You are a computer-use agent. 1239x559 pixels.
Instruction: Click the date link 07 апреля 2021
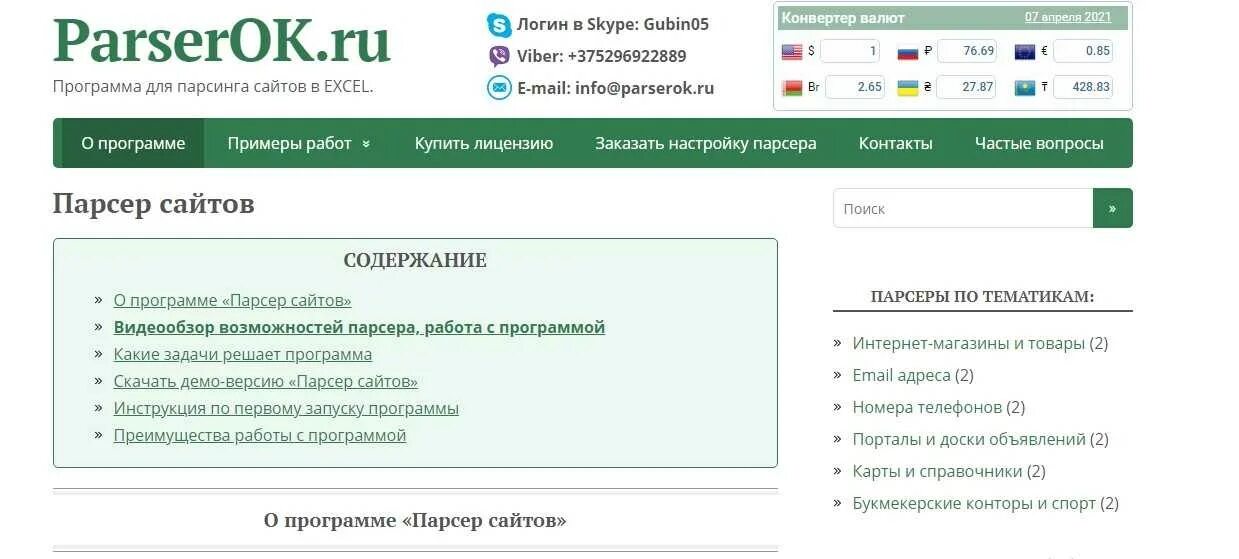[x=1068, y=17]
